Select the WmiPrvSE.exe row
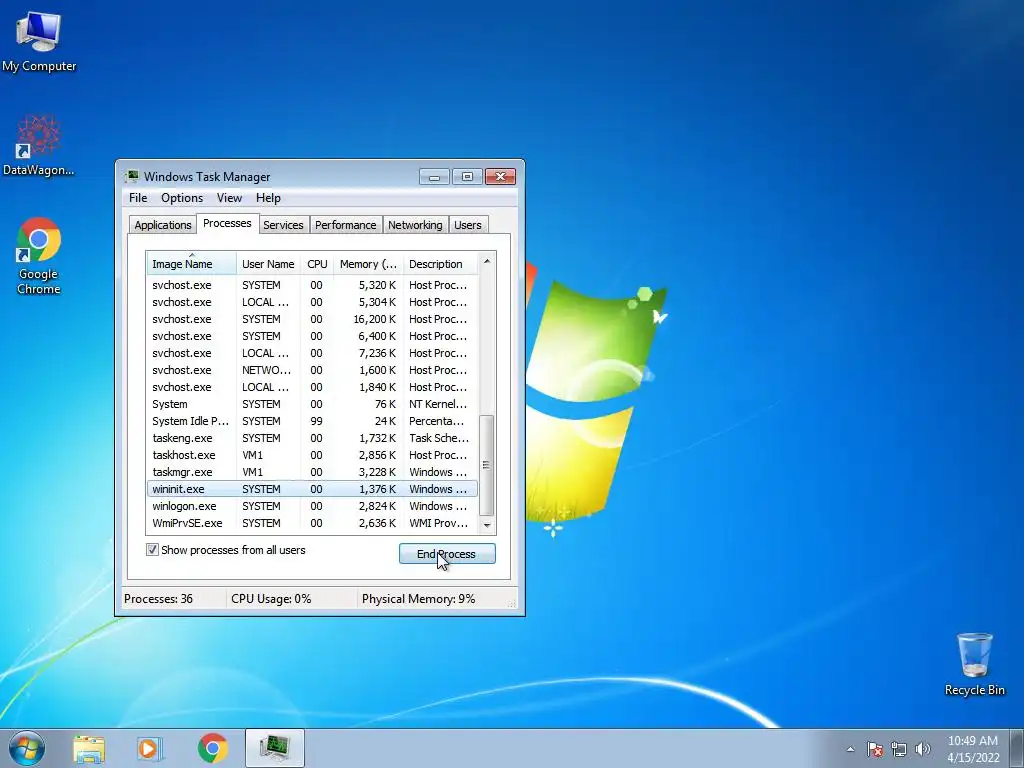The width and height of the screenshot is (1024, 768). [313, 523]
